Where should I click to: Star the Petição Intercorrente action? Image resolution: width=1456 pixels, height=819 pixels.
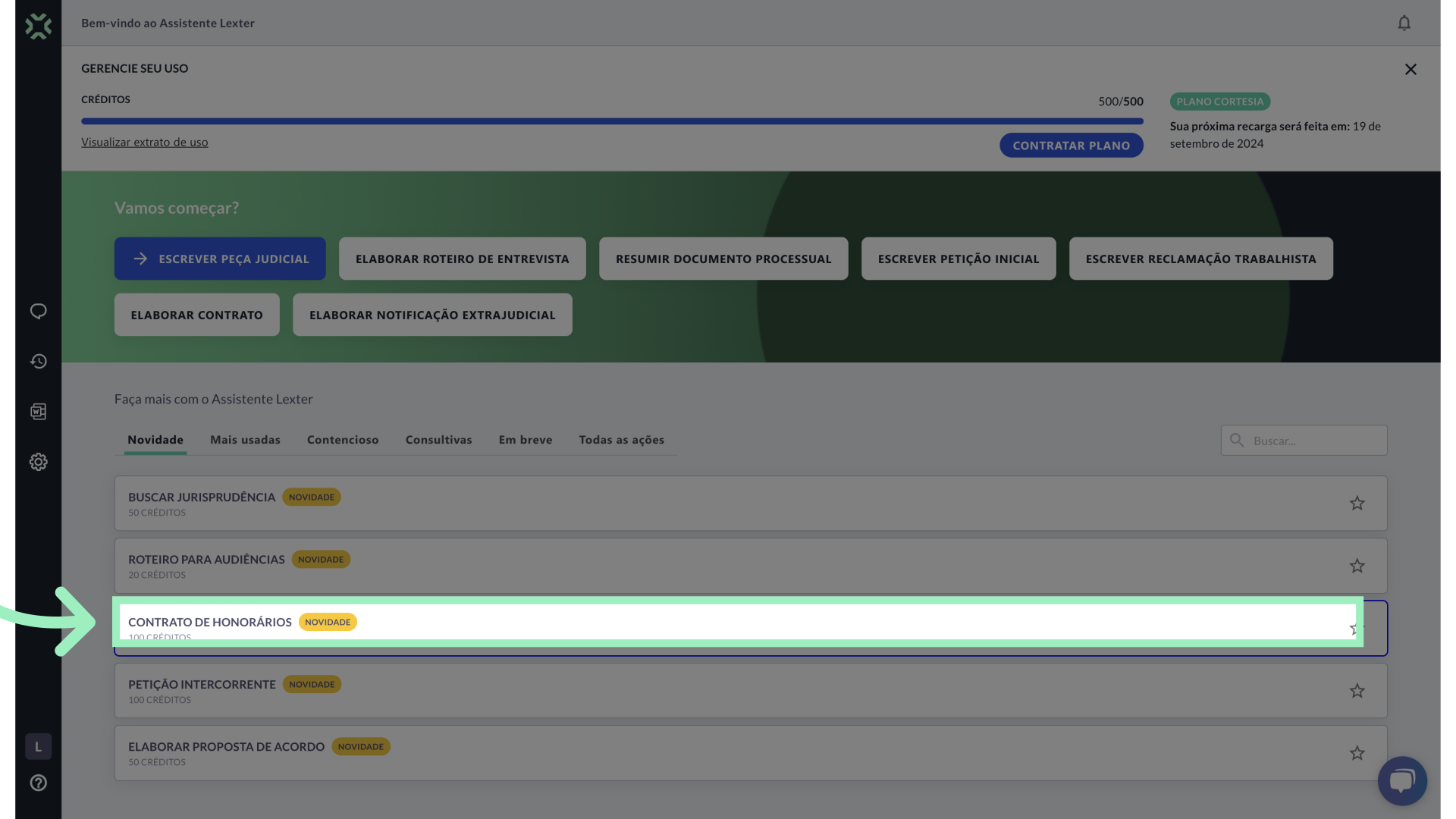1357,691
